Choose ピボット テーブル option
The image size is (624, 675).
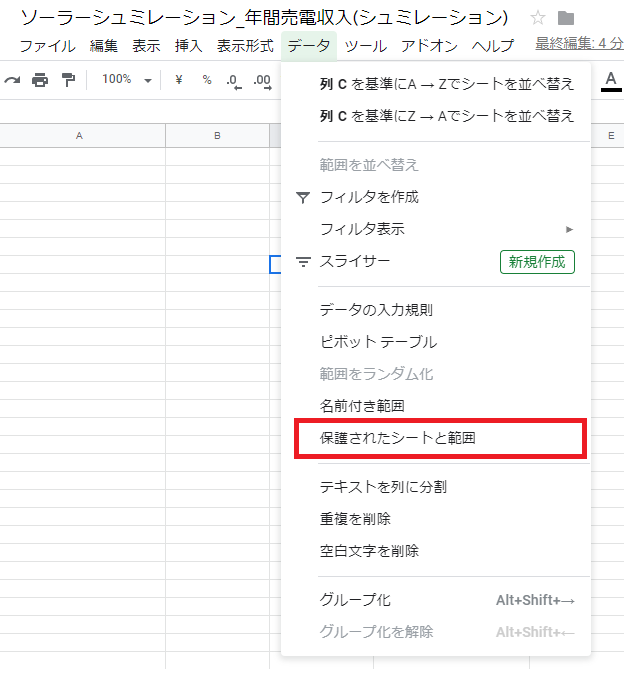436,342
